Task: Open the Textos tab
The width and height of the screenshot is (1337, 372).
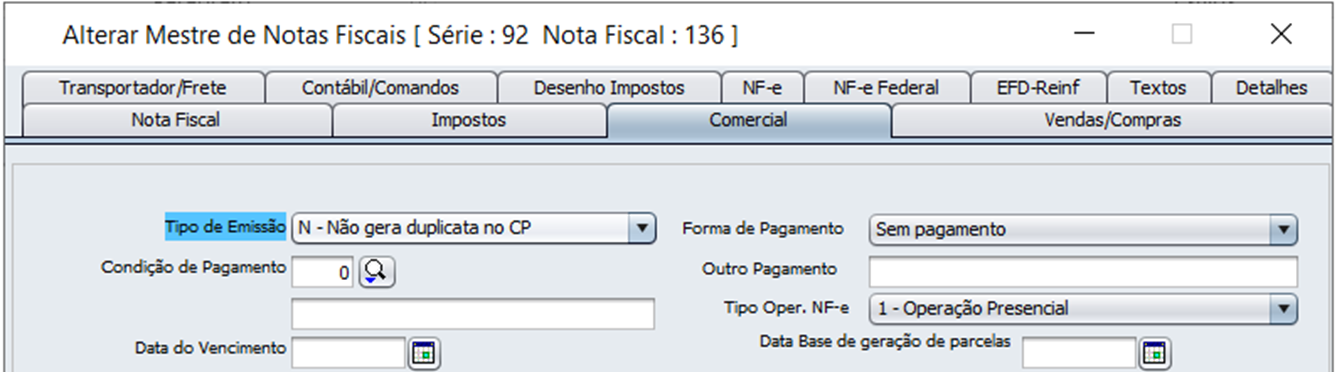Action: 1157,88
